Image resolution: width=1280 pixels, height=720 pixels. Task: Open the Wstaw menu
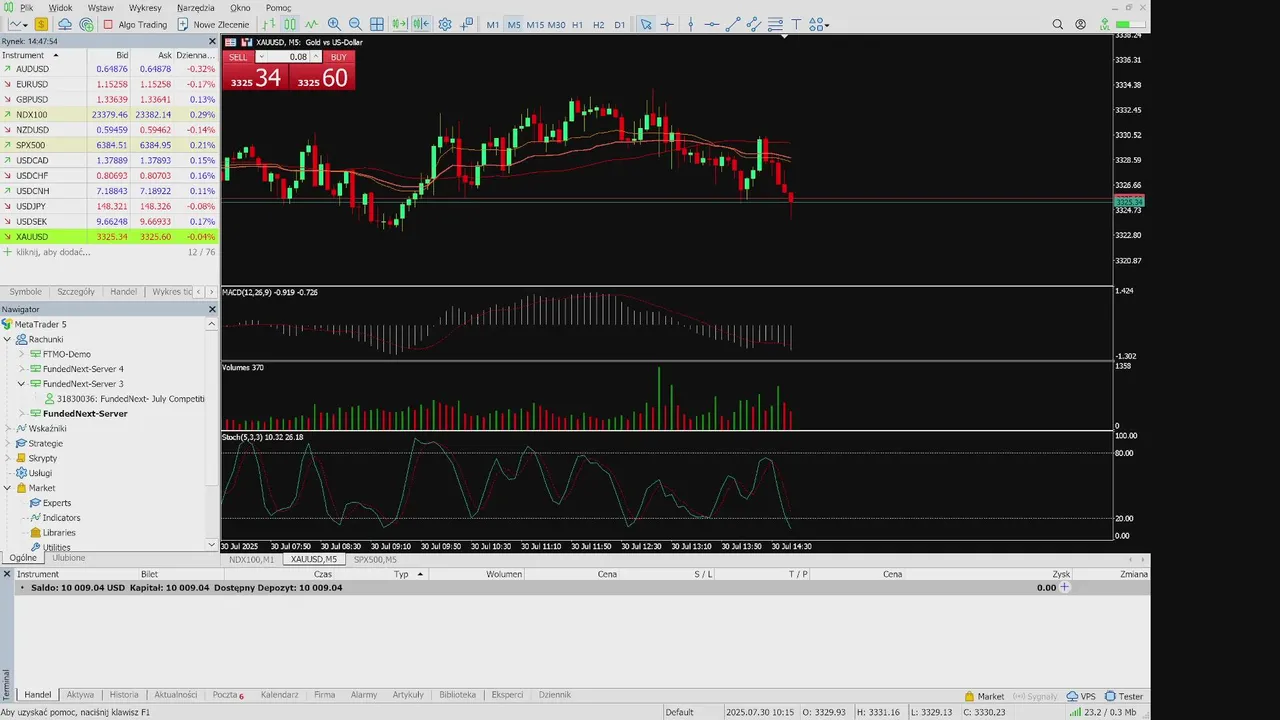100,7
